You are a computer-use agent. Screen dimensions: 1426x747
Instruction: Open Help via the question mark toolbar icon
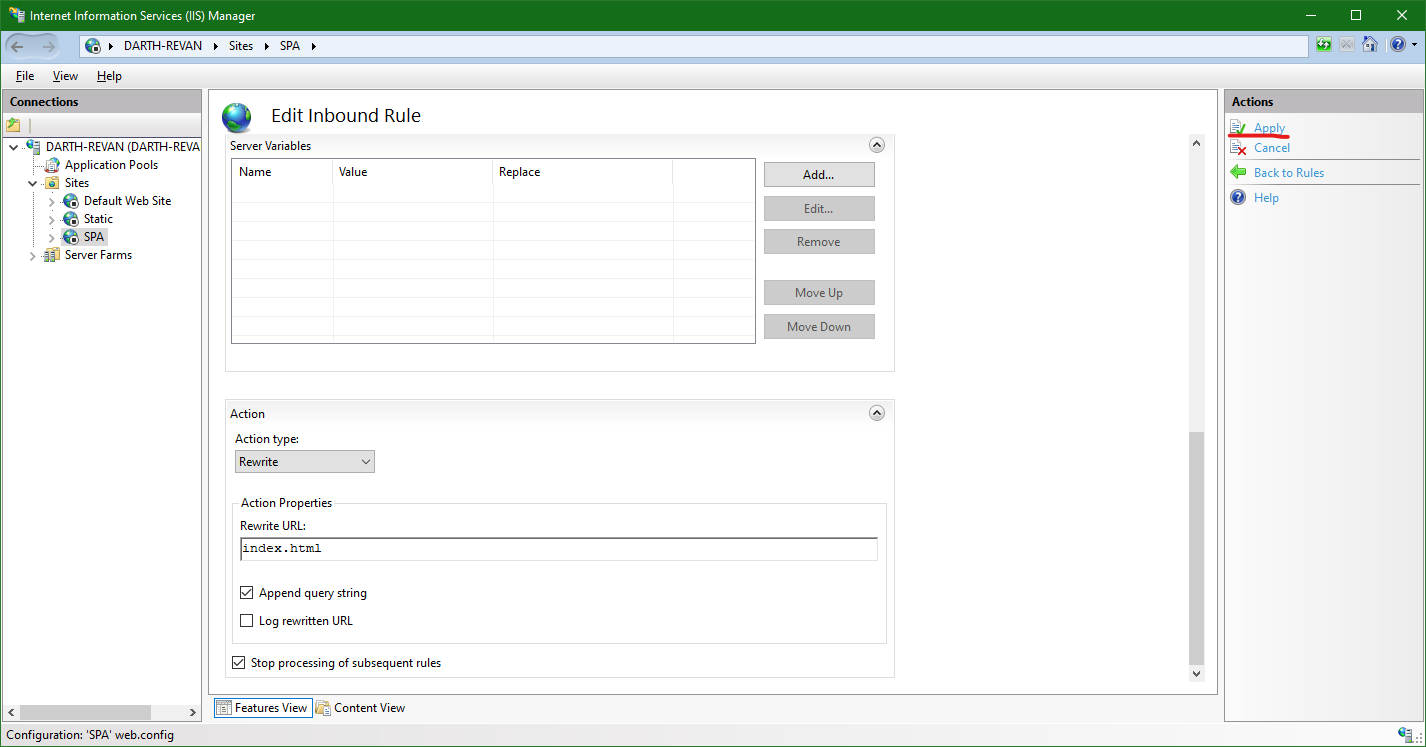1398,44
